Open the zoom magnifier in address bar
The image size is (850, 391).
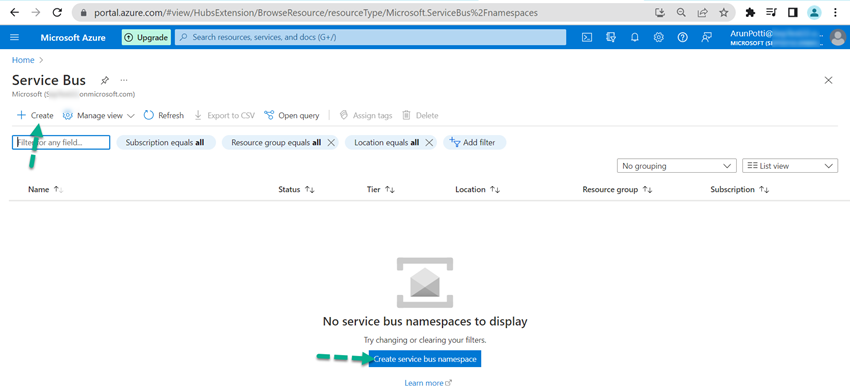[x=681, y=12]
